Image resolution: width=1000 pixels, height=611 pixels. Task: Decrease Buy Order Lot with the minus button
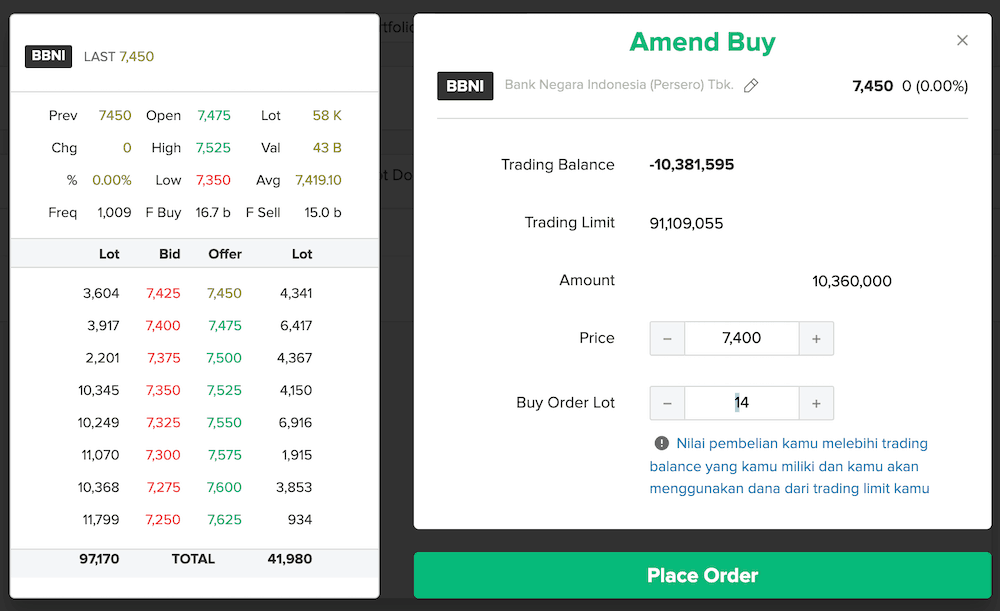pyautogui.click(x=667, y=403)
